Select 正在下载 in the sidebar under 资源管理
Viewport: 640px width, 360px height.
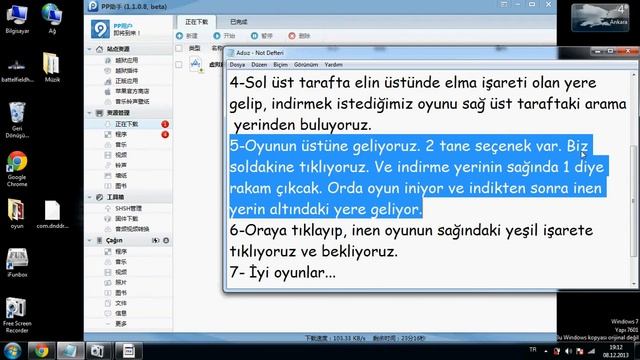click(x=128, y=124)
